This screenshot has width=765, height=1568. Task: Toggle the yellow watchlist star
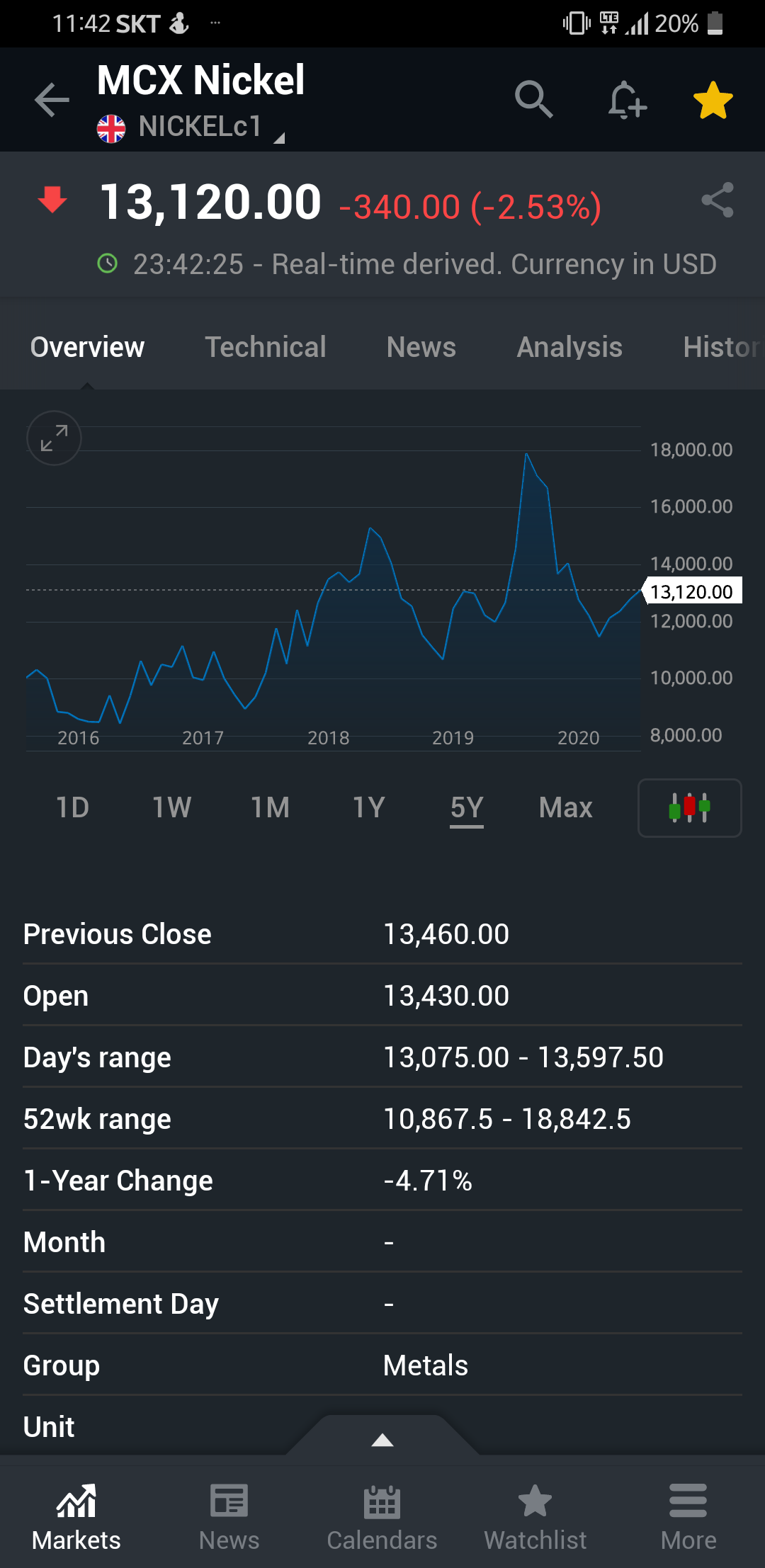(x=713, y=100)
